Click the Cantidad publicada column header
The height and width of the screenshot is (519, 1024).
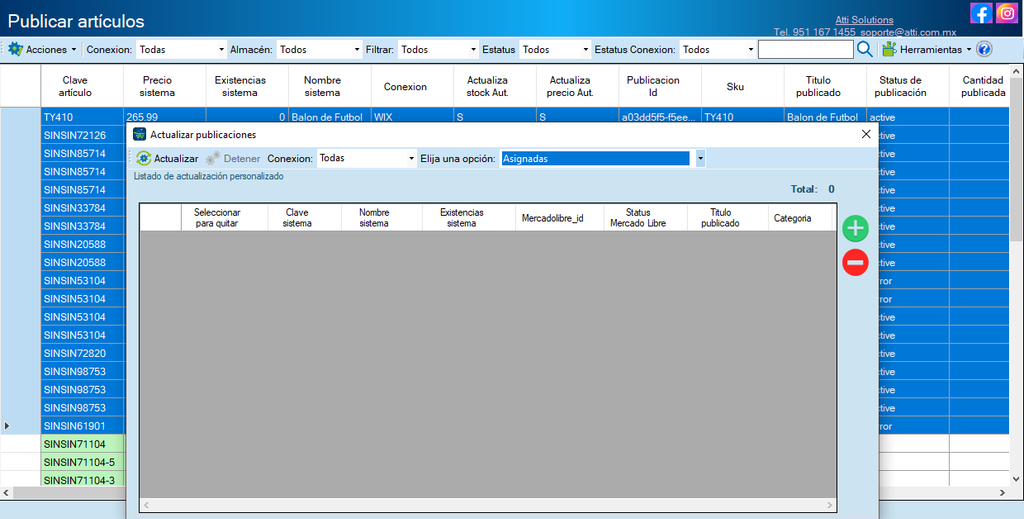[x=979, y=86]
